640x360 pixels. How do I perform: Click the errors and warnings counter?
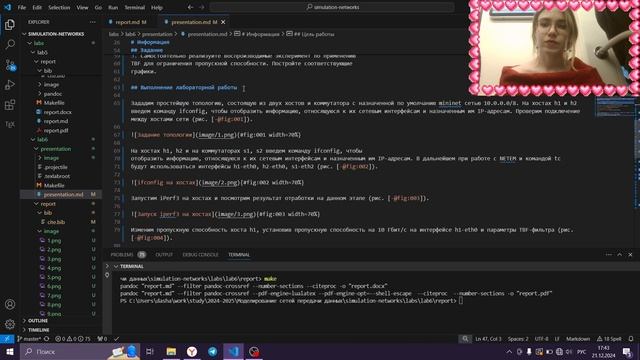pyautogui.click(x=73, y=339)
